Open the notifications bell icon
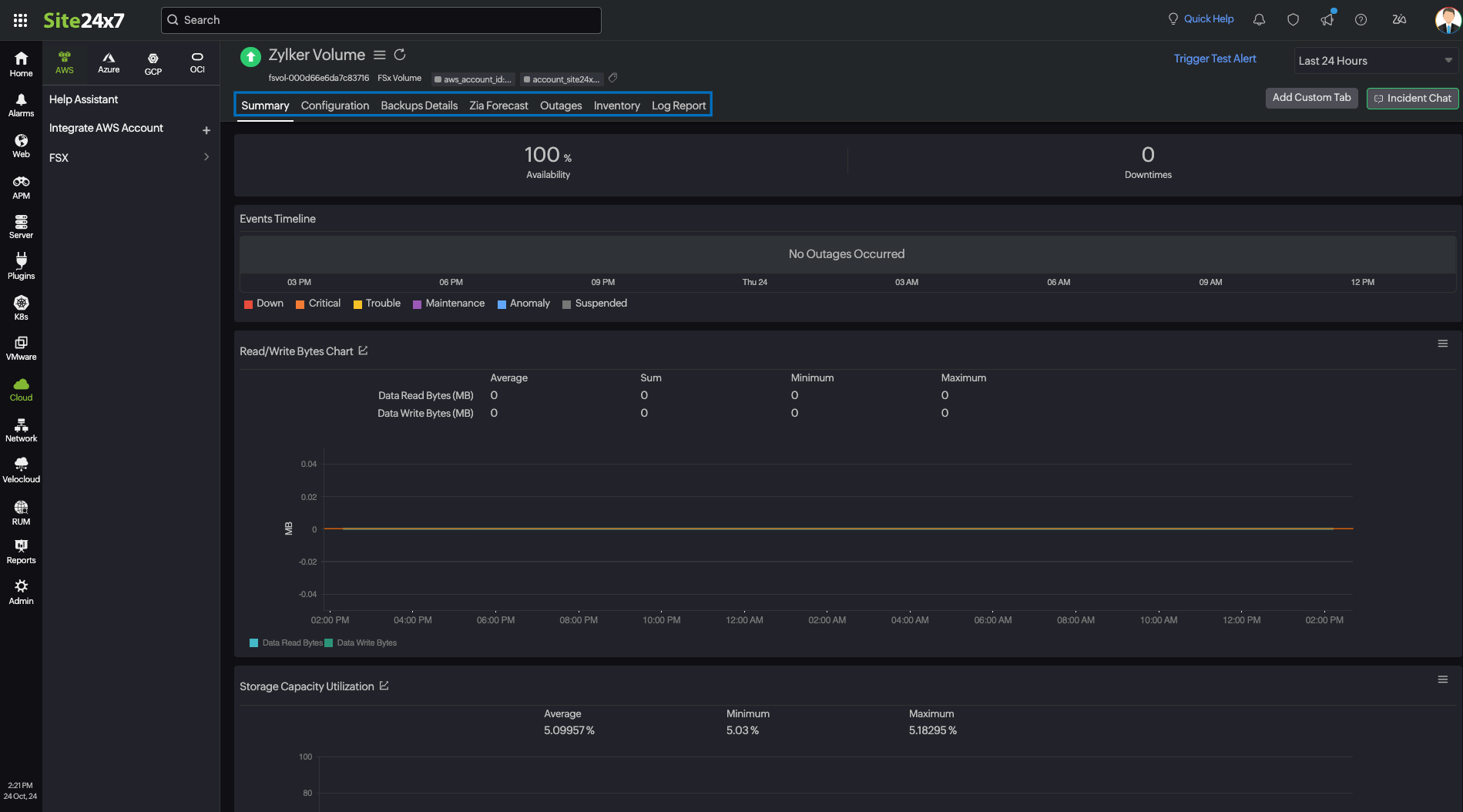Image resolution: width=1463 pixels, height=812 pixels. pyautogui.click(x=1259, y=20)
